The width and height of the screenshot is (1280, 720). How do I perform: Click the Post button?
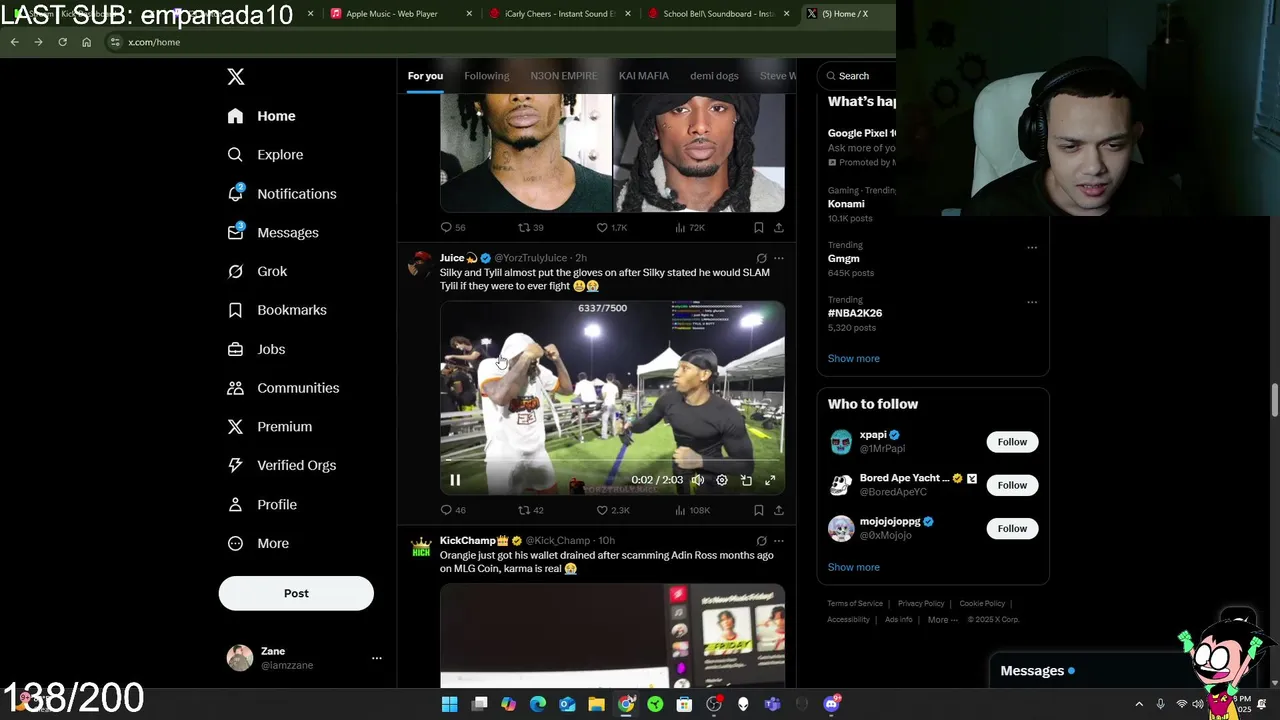click(x=296, y=593)
